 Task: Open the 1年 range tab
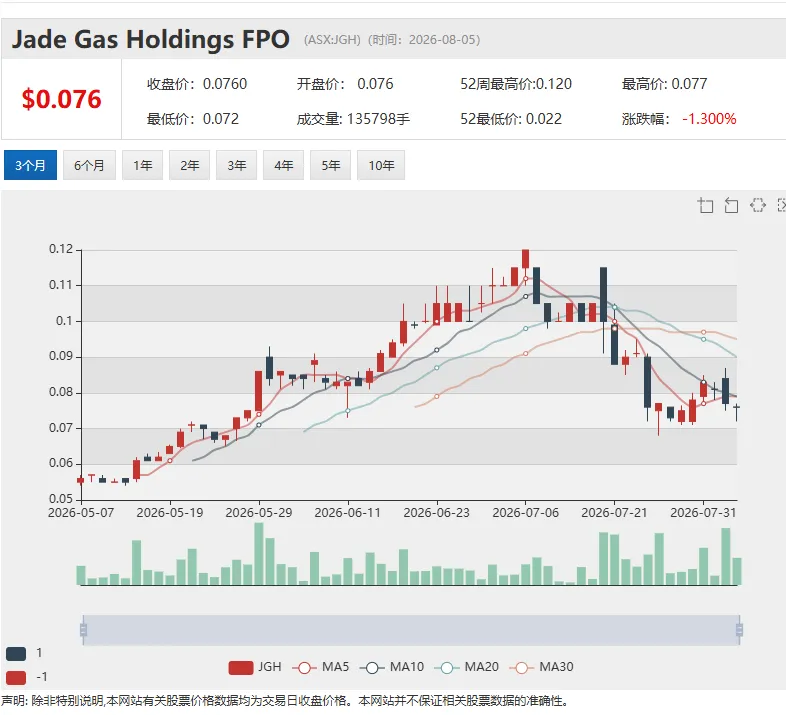(x=142, y=165)
